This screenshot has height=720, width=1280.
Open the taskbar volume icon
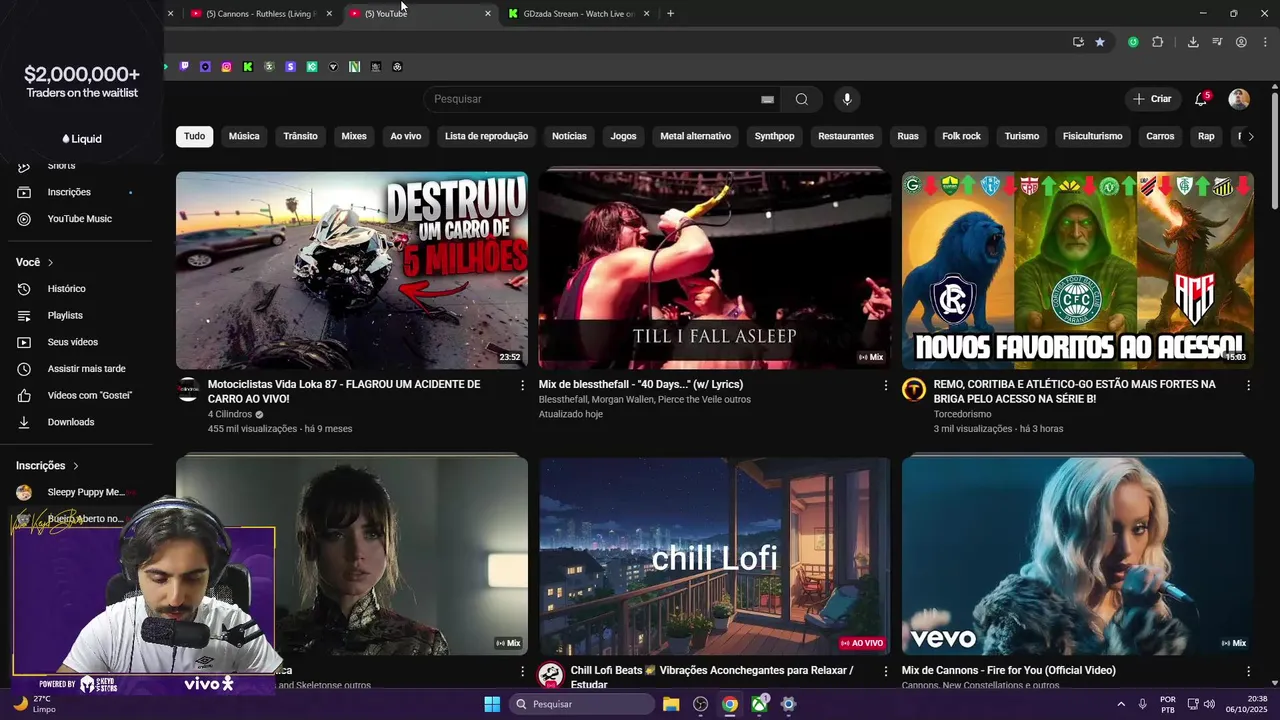(1209, 704)
